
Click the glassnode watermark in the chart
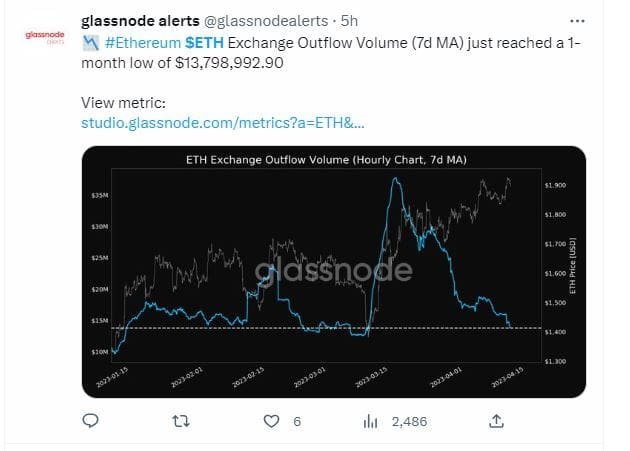333,271
